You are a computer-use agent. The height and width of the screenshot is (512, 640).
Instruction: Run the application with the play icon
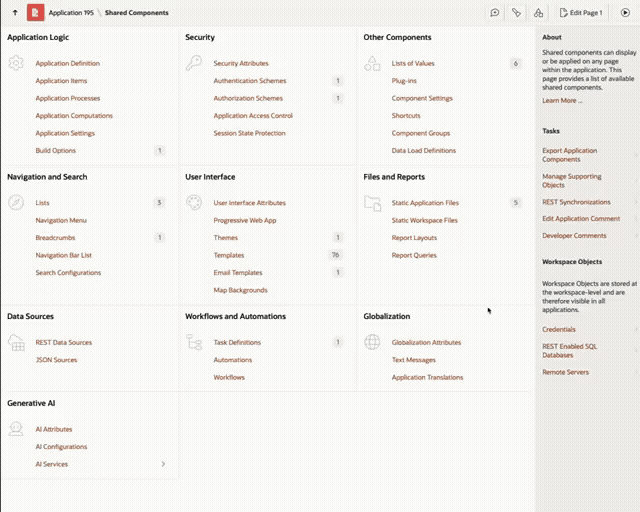click(625, 13)
